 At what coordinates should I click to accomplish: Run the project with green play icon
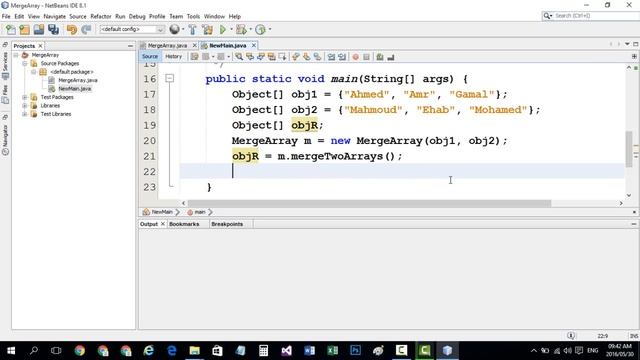(x=223, y=29)
